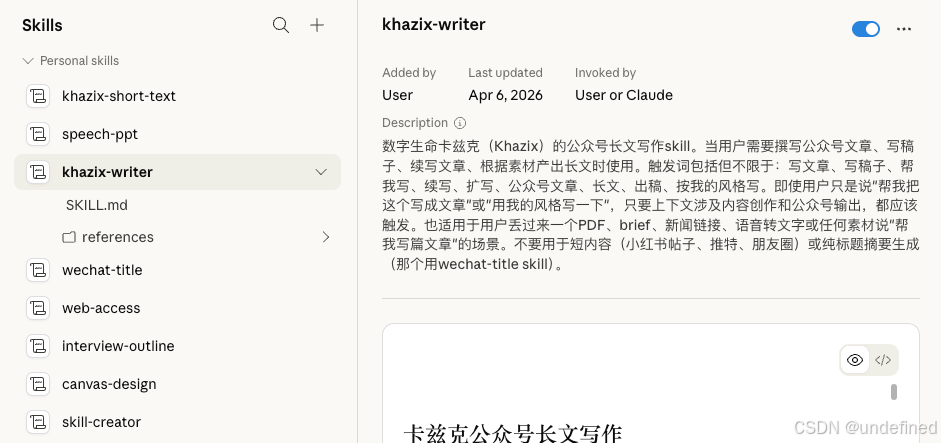Open the three-dot more options menu

904,29
